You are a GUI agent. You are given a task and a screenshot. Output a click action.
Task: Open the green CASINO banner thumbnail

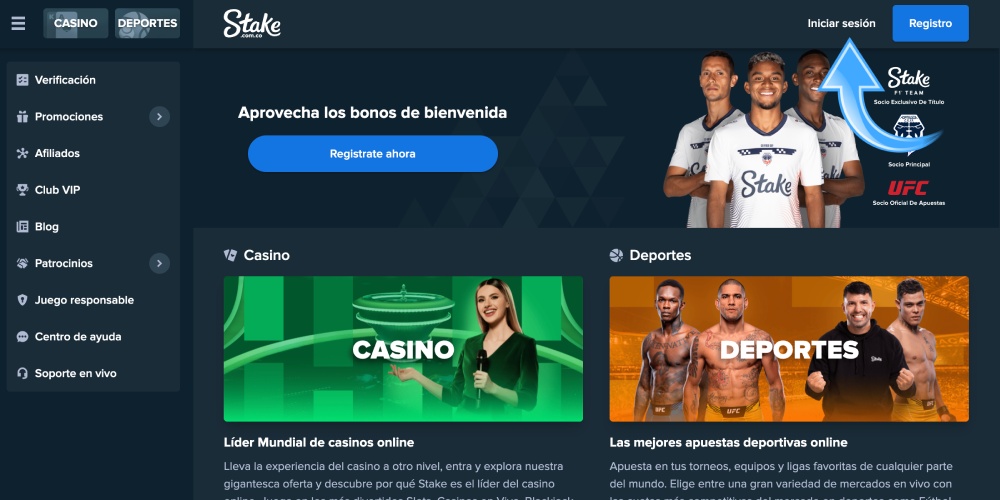[403, 349]
